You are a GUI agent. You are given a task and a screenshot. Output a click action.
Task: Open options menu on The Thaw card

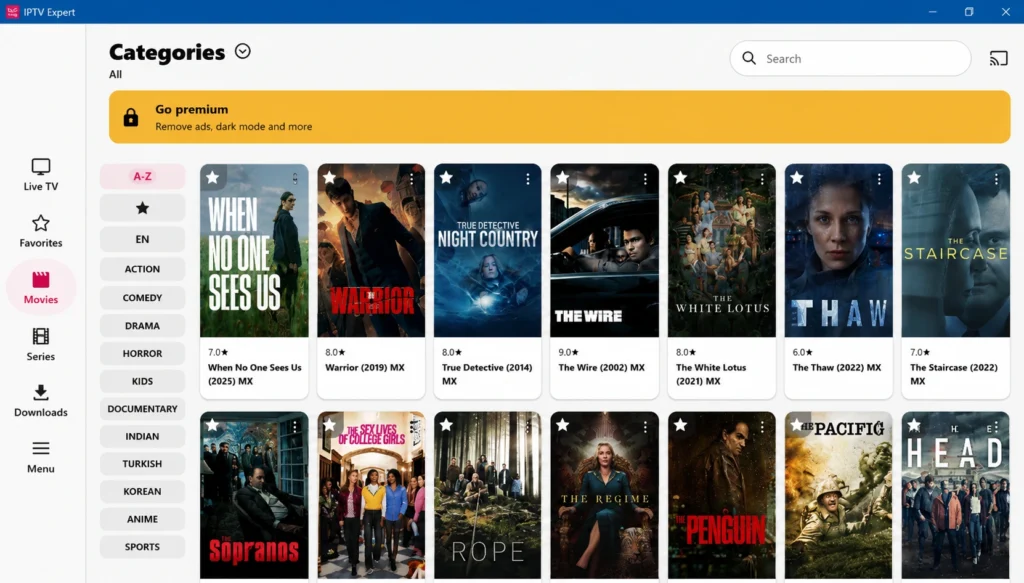(x=879, y=178)
